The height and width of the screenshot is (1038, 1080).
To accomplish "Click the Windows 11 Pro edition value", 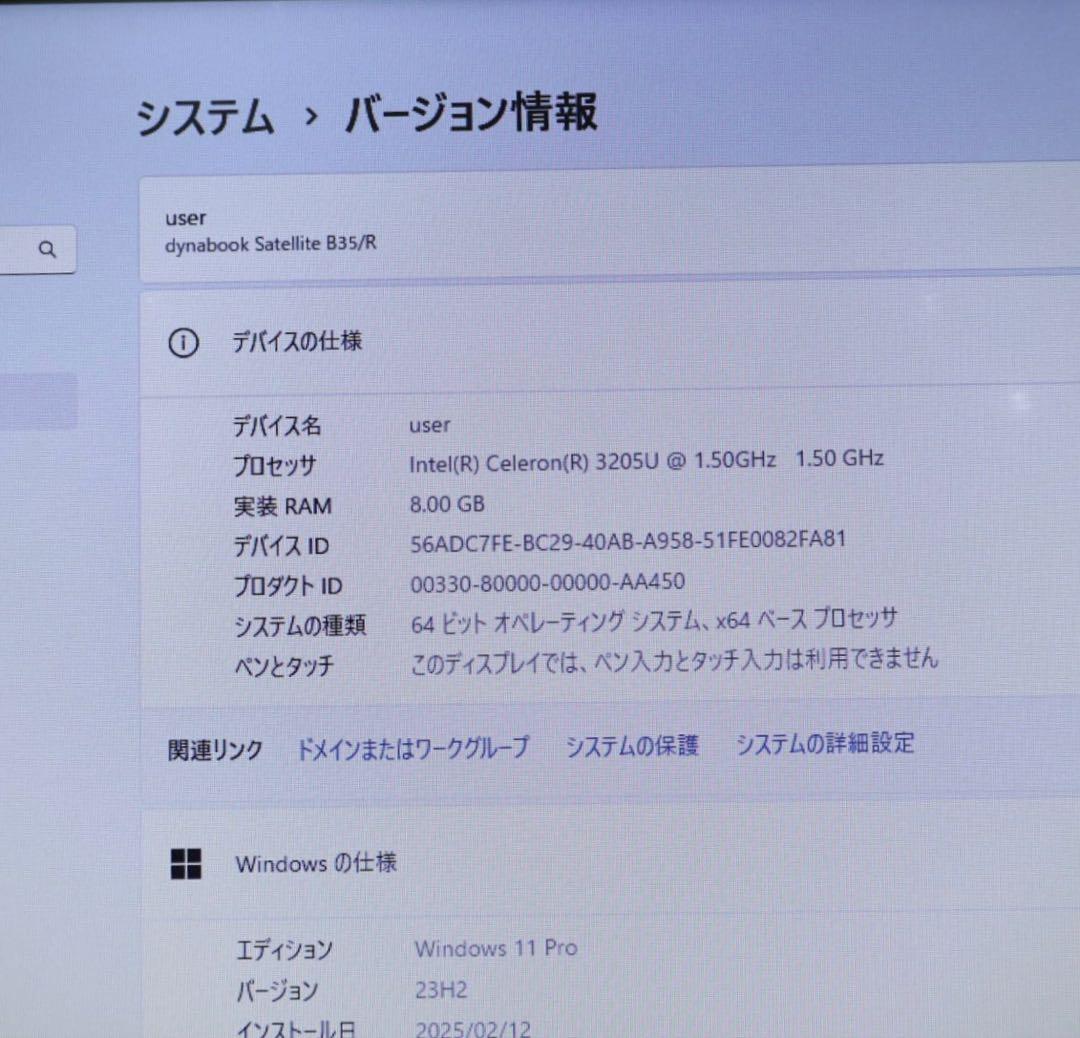I will pyautogui.click(x=495, y=947).
